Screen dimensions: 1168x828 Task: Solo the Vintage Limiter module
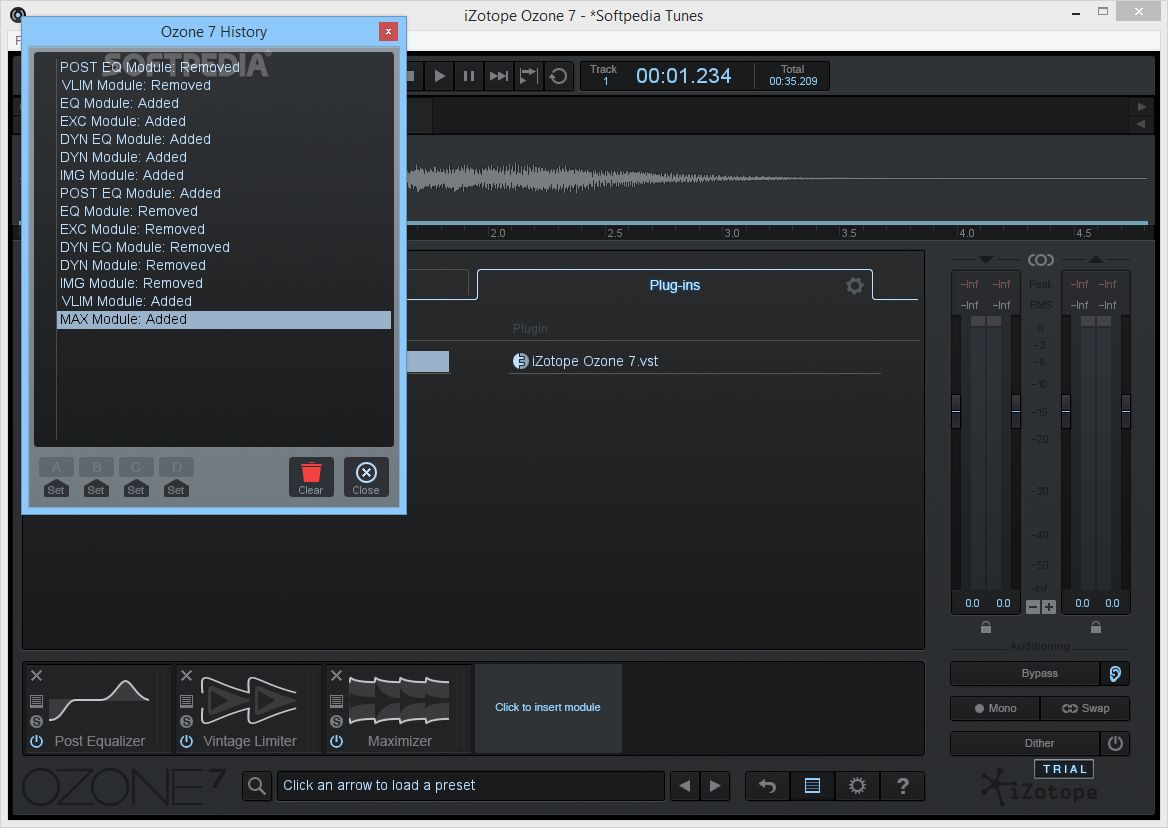click(x=186, y=721)
